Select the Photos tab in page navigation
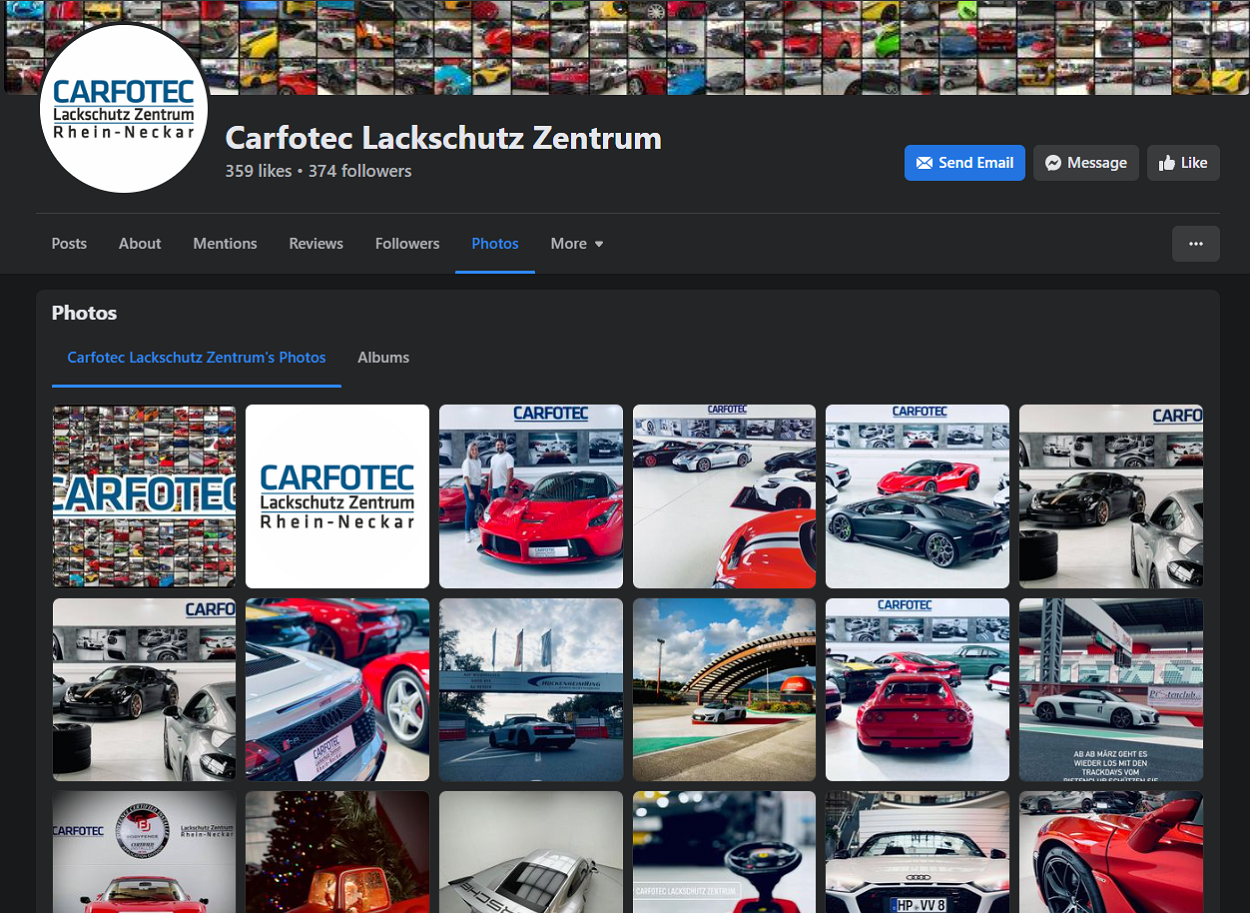 [x=495, y=243]
